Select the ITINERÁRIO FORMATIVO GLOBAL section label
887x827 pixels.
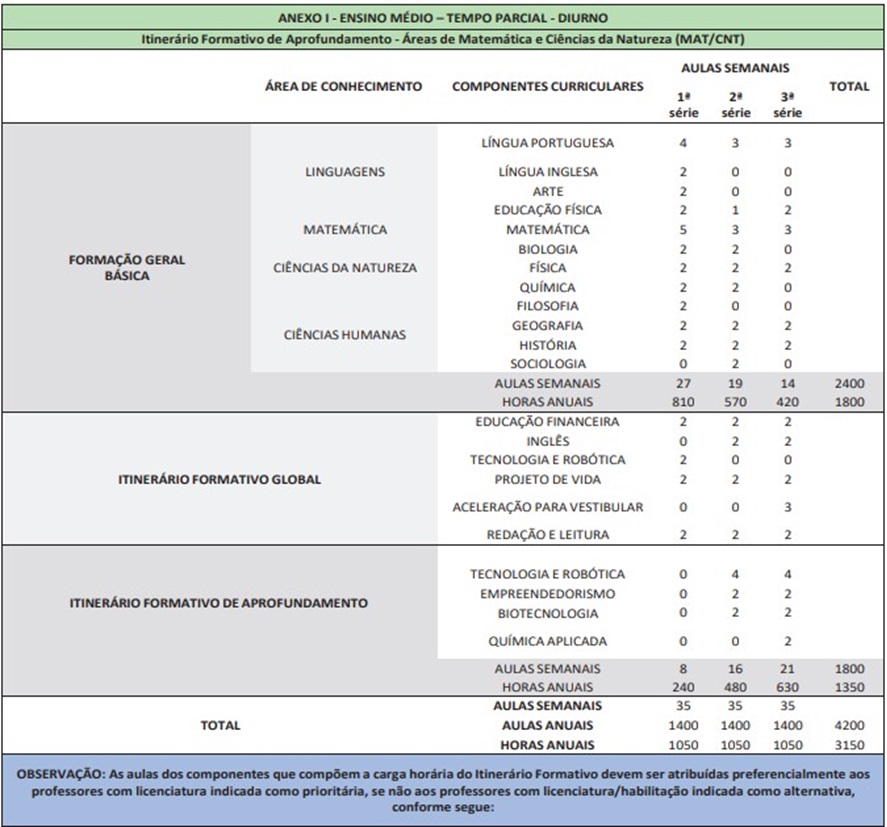(x=219, y=479)
